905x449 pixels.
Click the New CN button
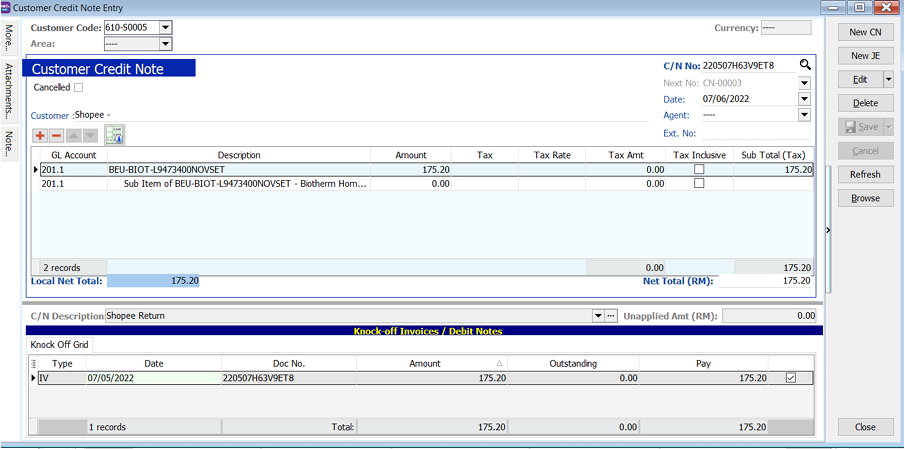[x=865, y=33]
